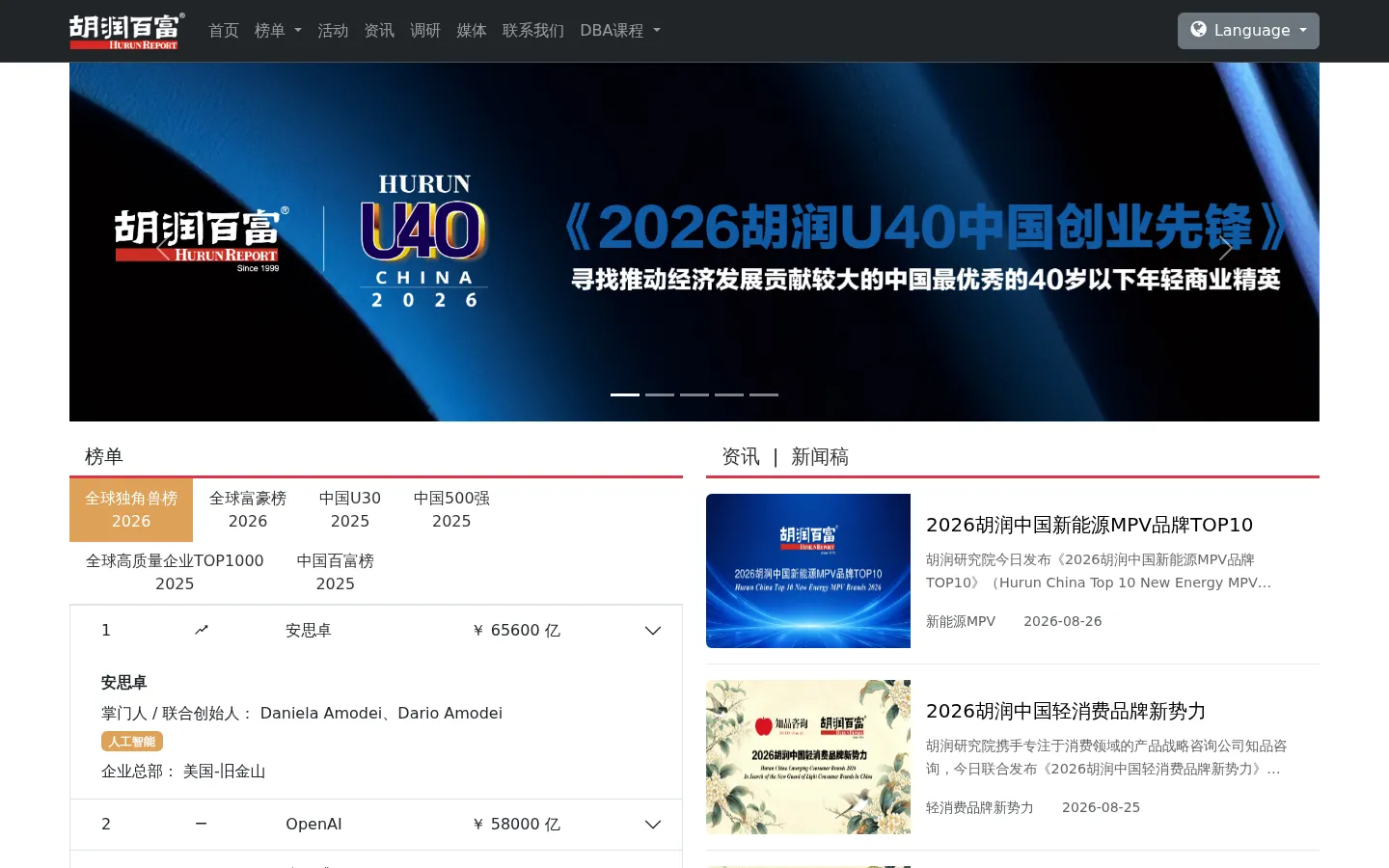
Task: Click the 人工智能 industry badge
Action: coord(132,742)
